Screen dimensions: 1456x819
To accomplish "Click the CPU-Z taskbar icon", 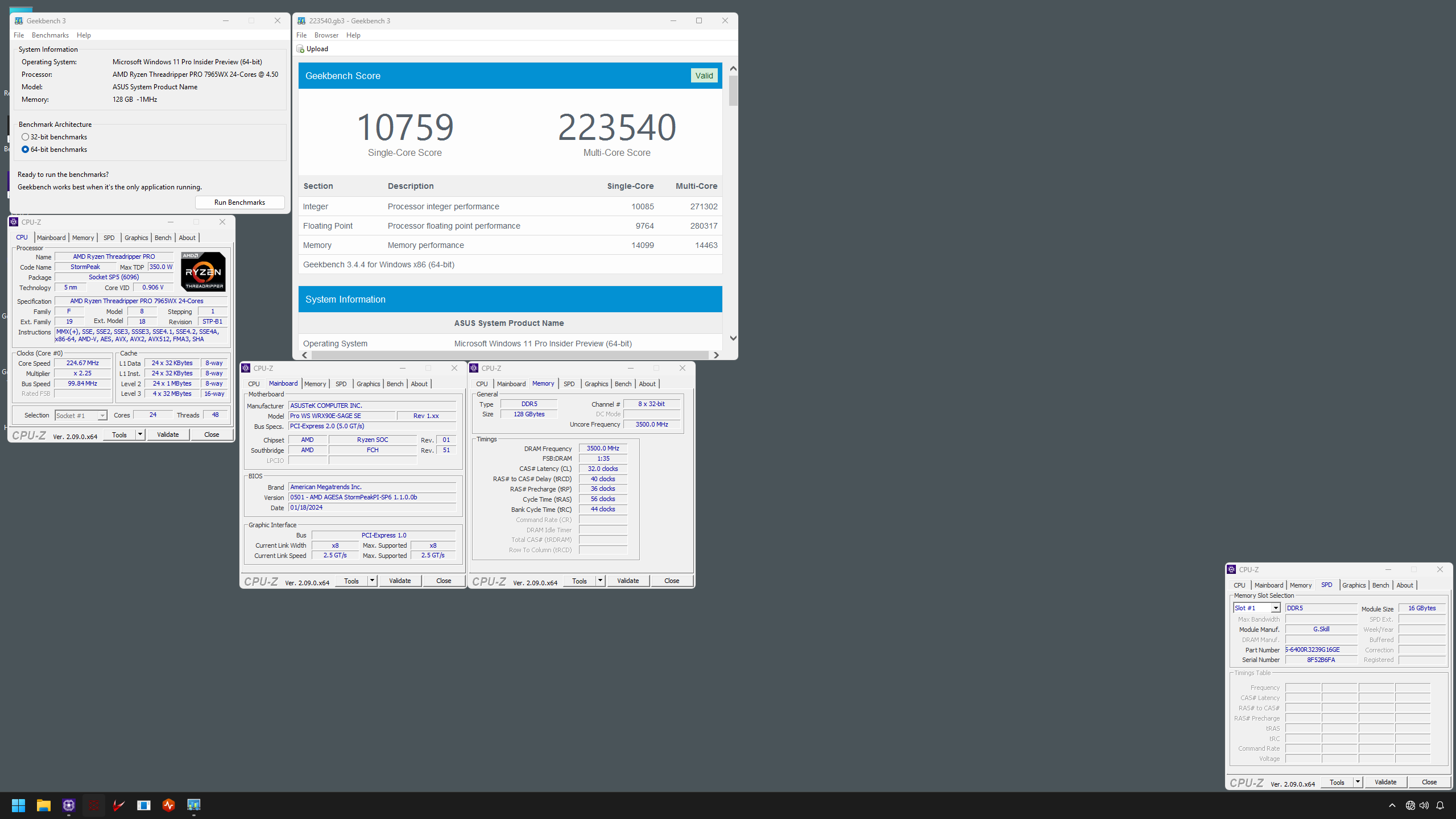I will click(x=69, y=805).
